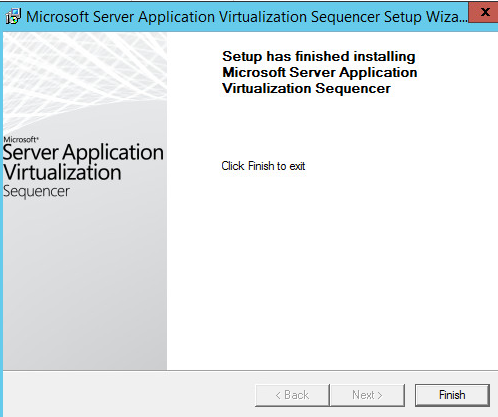
Task: Click the wizard window title text
Action: [247, 17]
